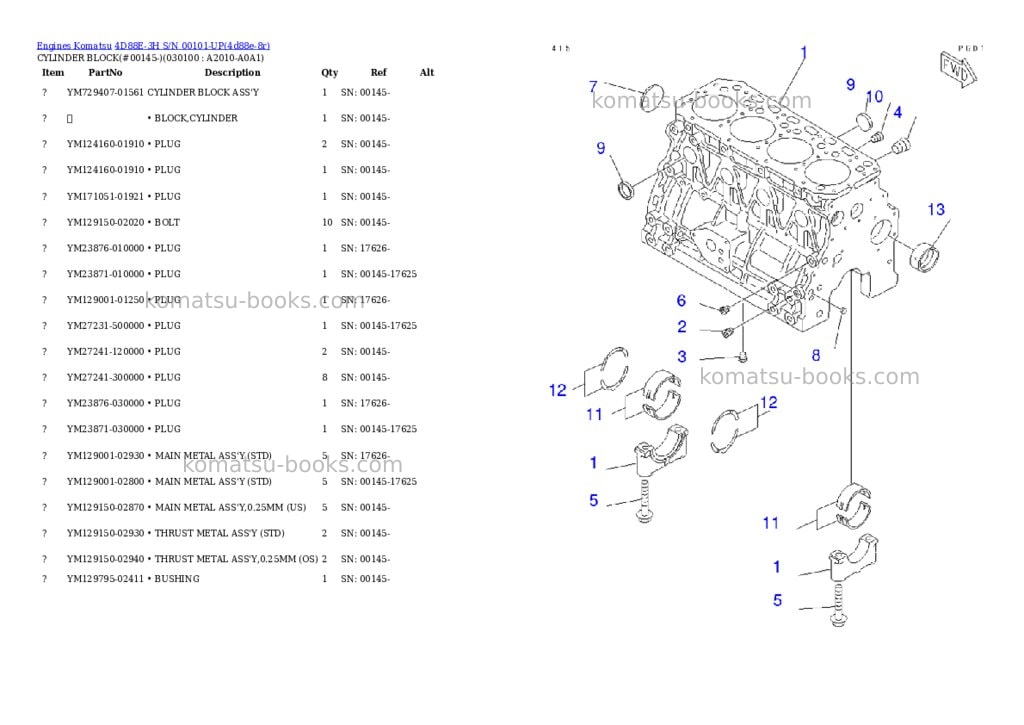Select part number YM129001-02800
Screen dimensions: 1024x725
[105, 481]
